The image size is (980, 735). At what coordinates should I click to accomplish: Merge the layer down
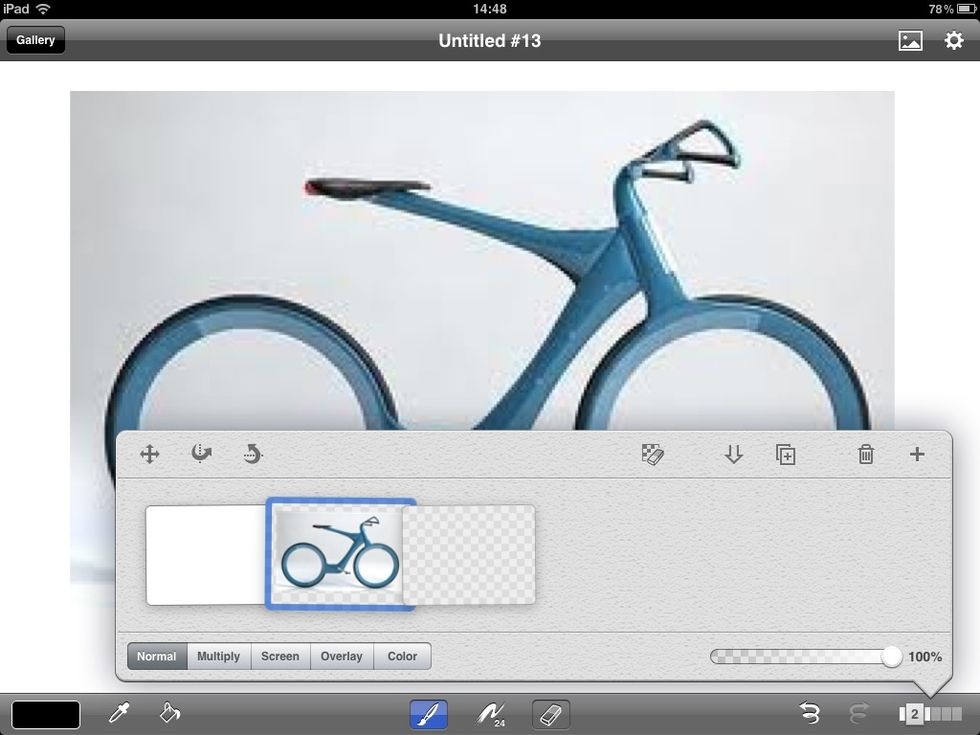pos(734,454)
